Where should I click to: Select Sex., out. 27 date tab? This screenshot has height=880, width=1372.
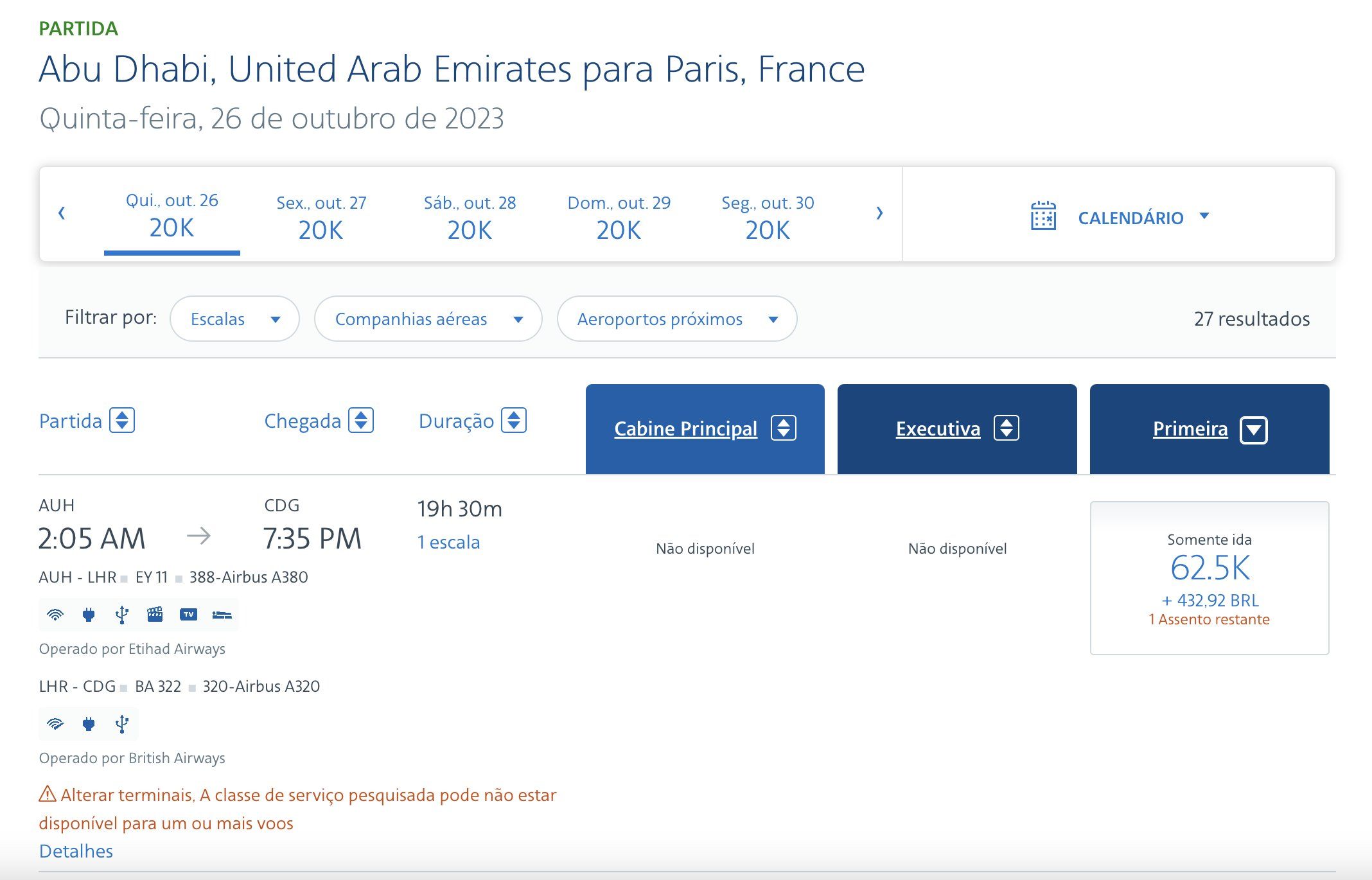[x=321, y=218]
